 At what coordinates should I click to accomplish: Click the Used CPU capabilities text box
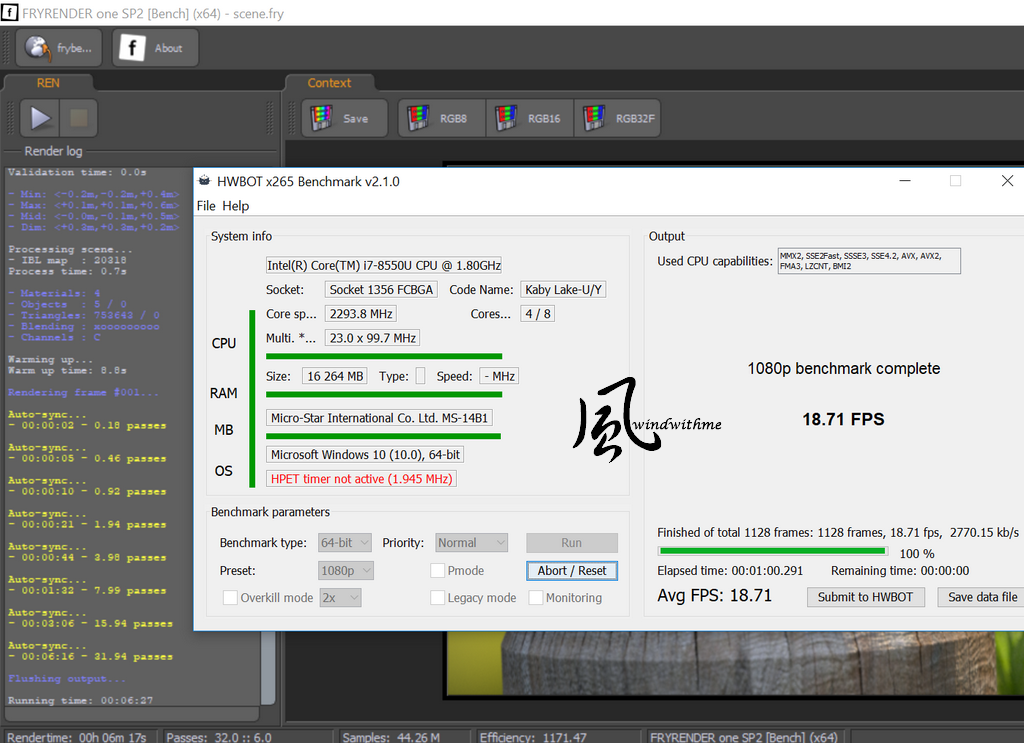(x=869, y=261)
